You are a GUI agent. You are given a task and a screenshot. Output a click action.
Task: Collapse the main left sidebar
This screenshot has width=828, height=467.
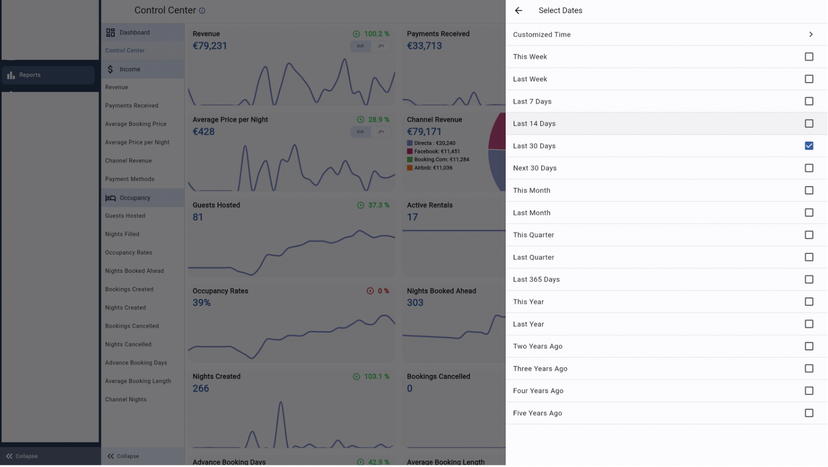(22, 456)
